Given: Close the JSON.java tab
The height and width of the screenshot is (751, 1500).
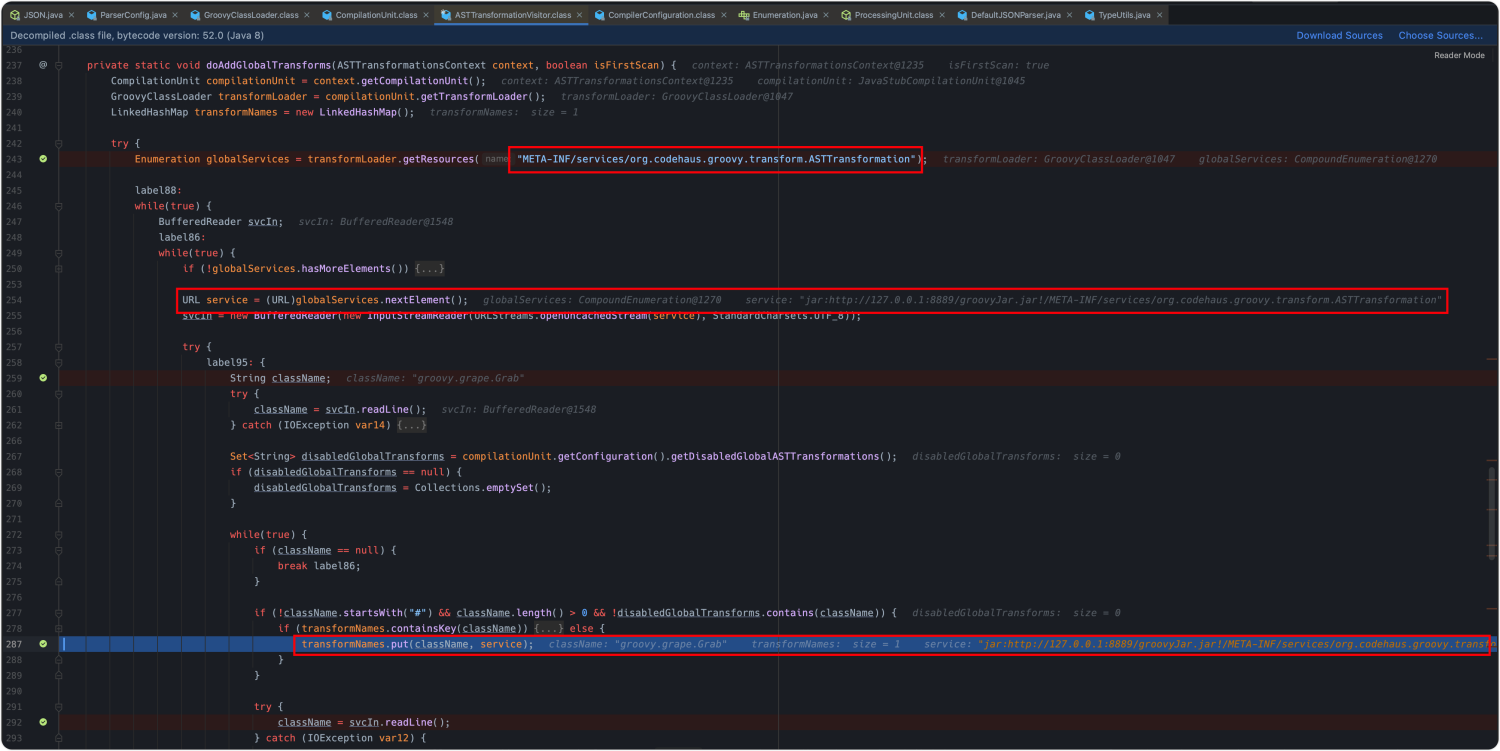Looking at the screenshot, I should click(74, 16).
